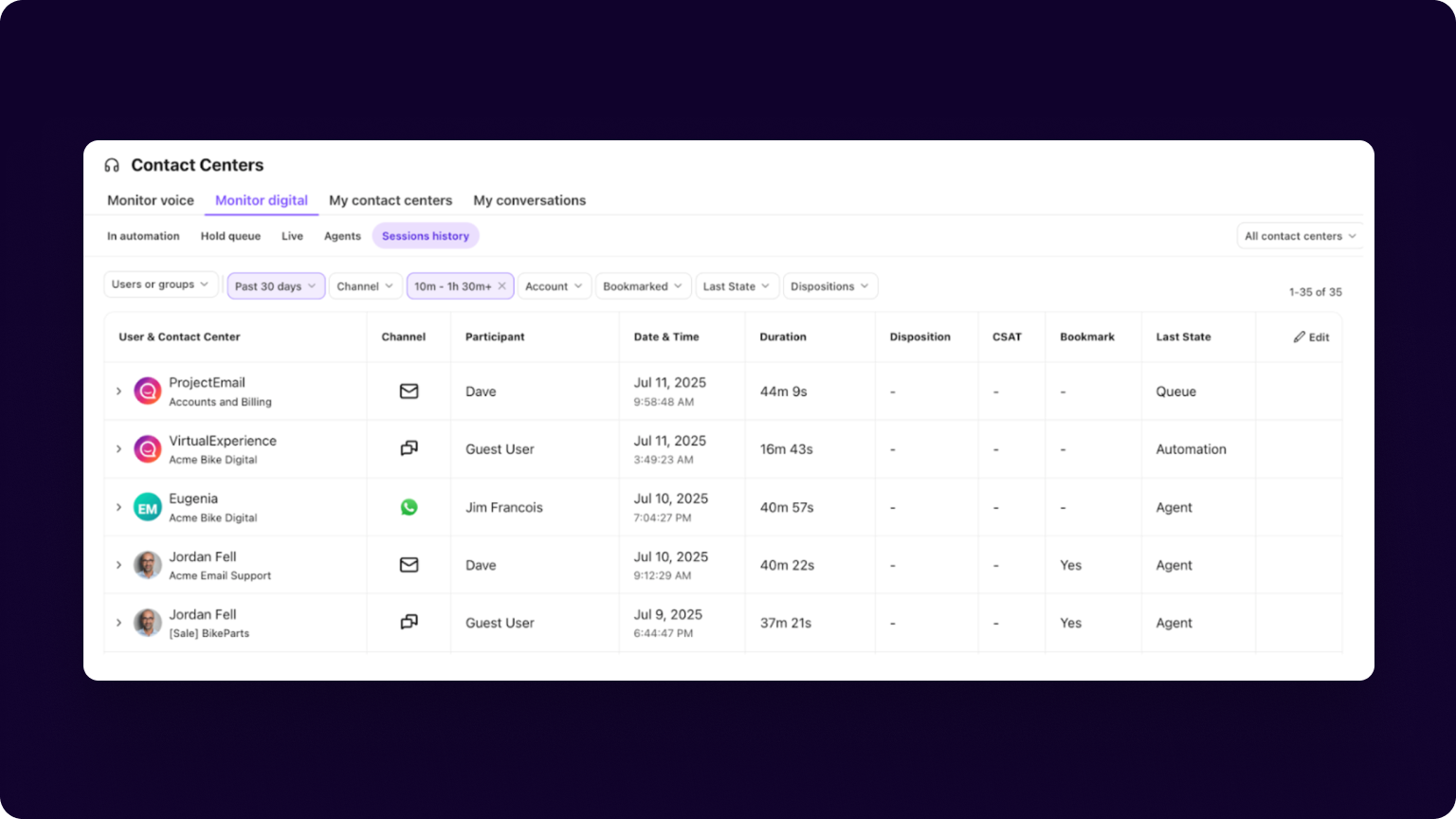Expand the Jordan Fell [Sale] BikeParts row

[x=118, y=623]
